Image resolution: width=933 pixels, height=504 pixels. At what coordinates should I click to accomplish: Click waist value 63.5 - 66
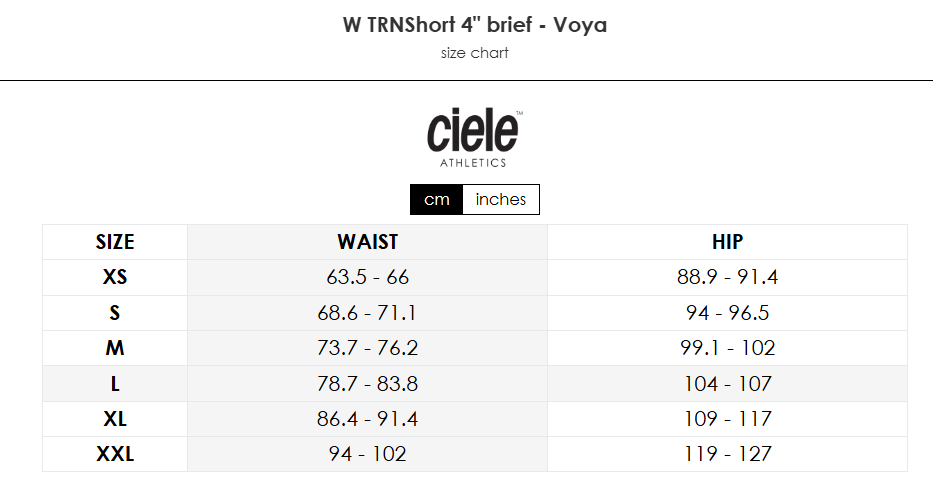pyautogui.click(x=367, y=277)
